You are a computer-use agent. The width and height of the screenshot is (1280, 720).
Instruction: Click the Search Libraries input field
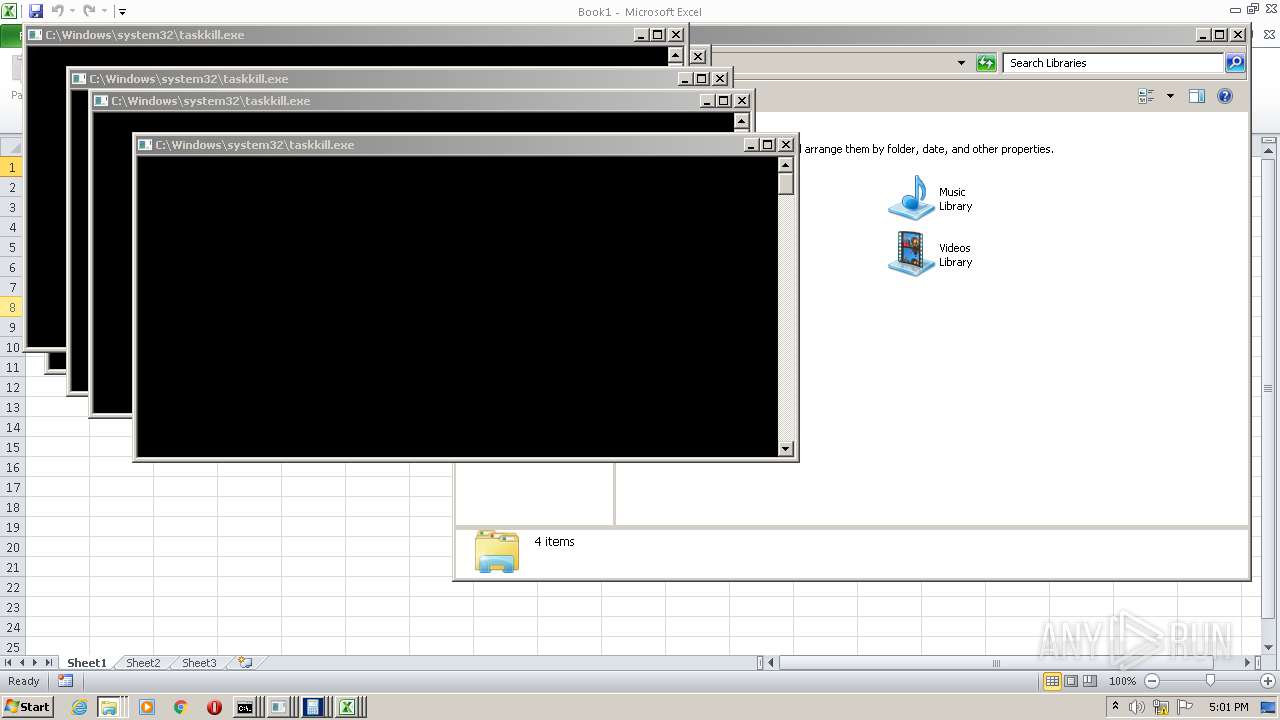point(1113,63)
